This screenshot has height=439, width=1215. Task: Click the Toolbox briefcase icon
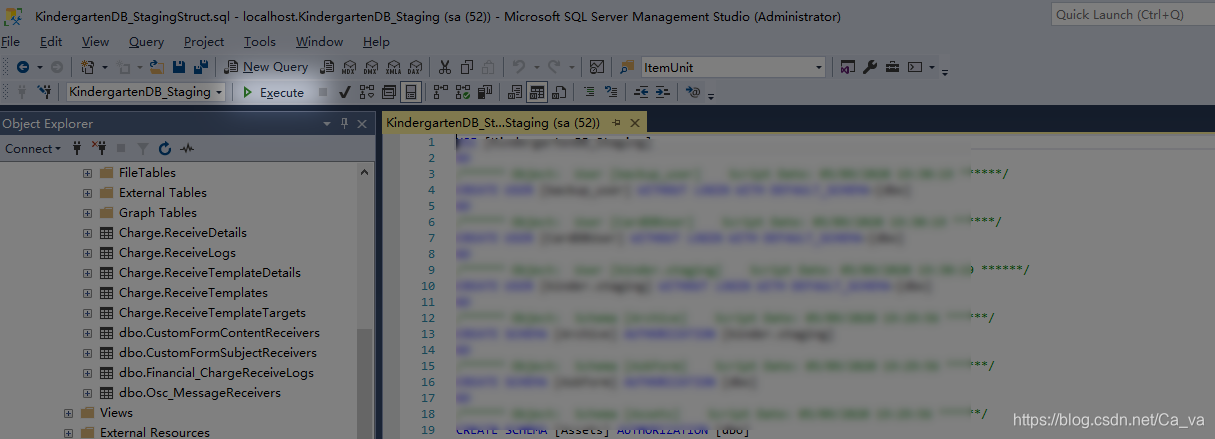892,67
